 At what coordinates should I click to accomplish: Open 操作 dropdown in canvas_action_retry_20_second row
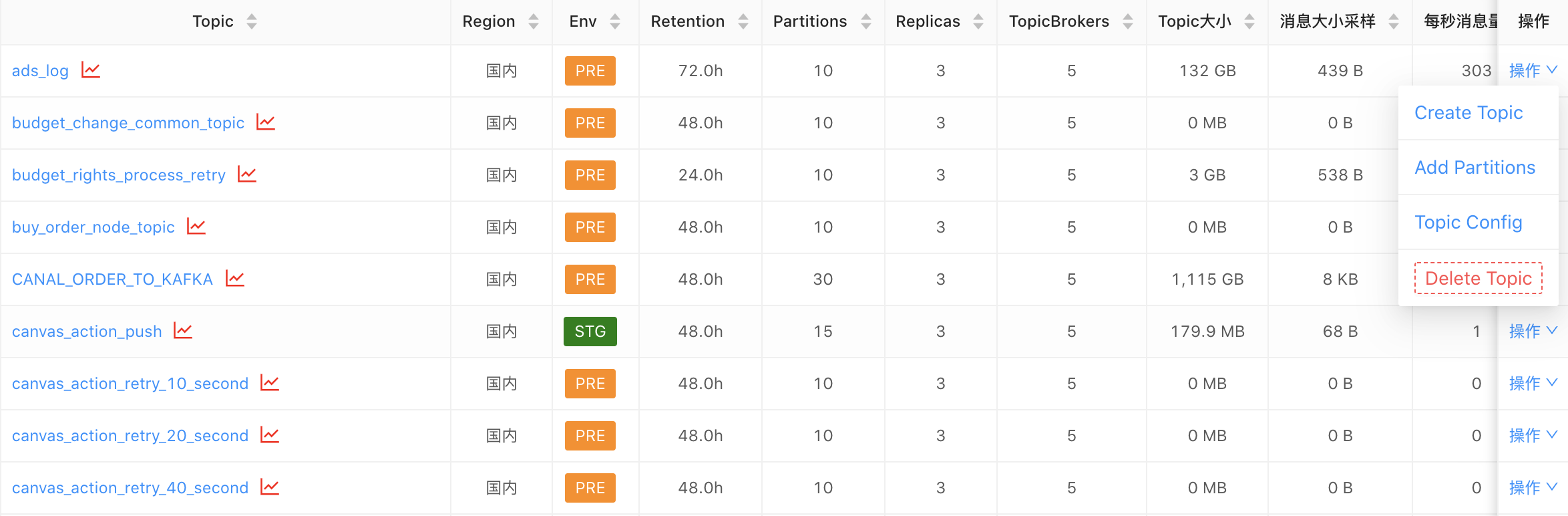tap(1533, 435)
